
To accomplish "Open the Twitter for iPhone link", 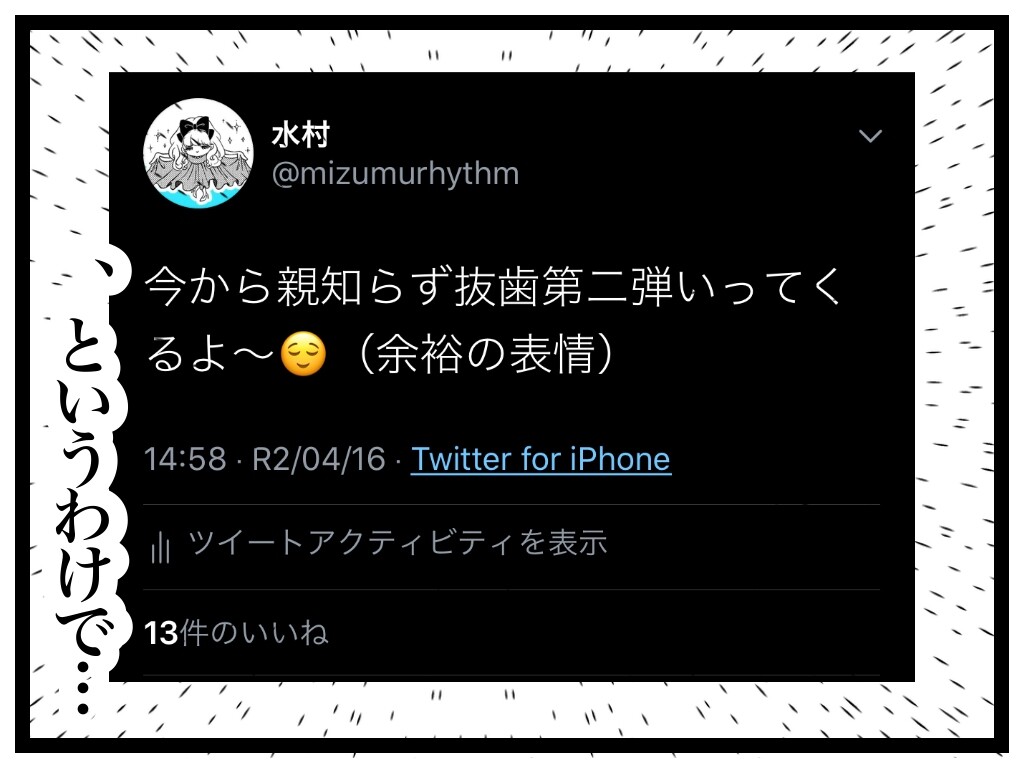I will point(541,459).
